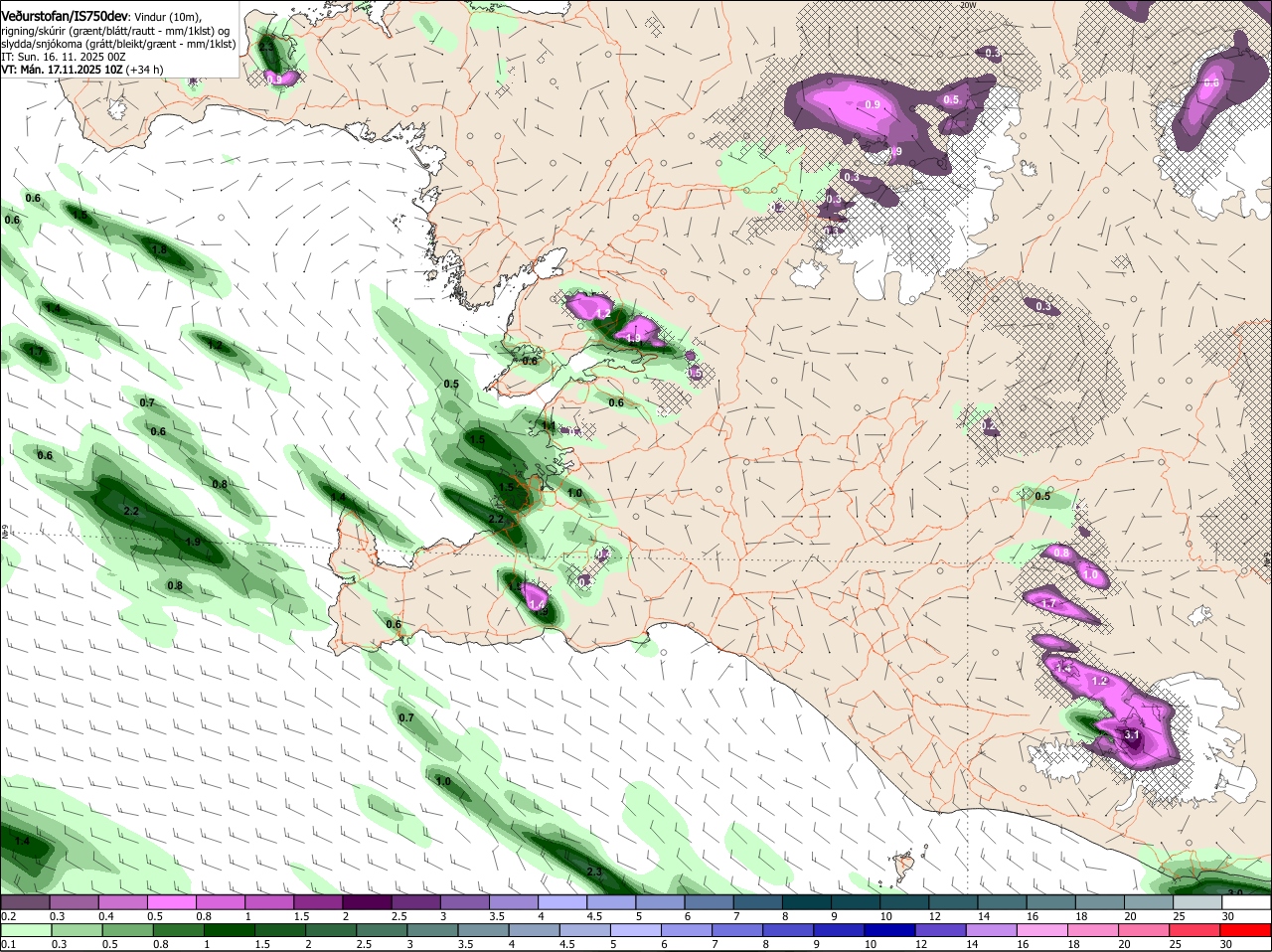Click the red rain swatch between 25 and 30
1272x952 pixels.
point(1196,930)
